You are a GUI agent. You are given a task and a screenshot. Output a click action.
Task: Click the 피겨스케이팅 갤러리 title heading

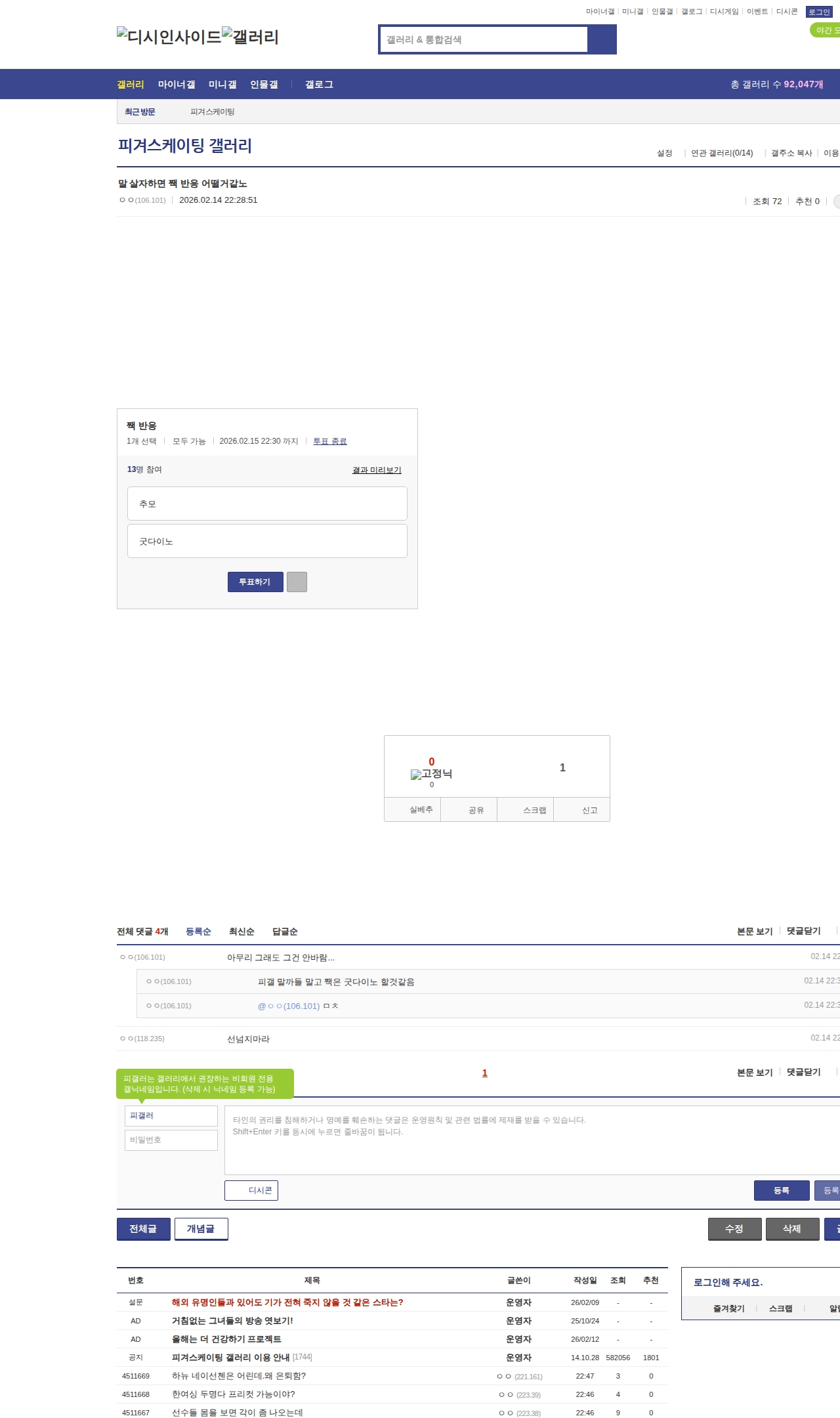click(x=185, y=146)
